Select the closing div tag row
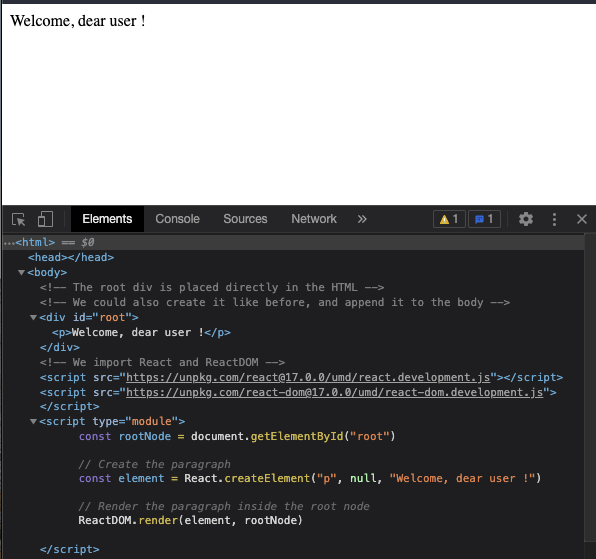Image resolution: width=596 pixels, height=559 pixels. [x=60, y=347]
